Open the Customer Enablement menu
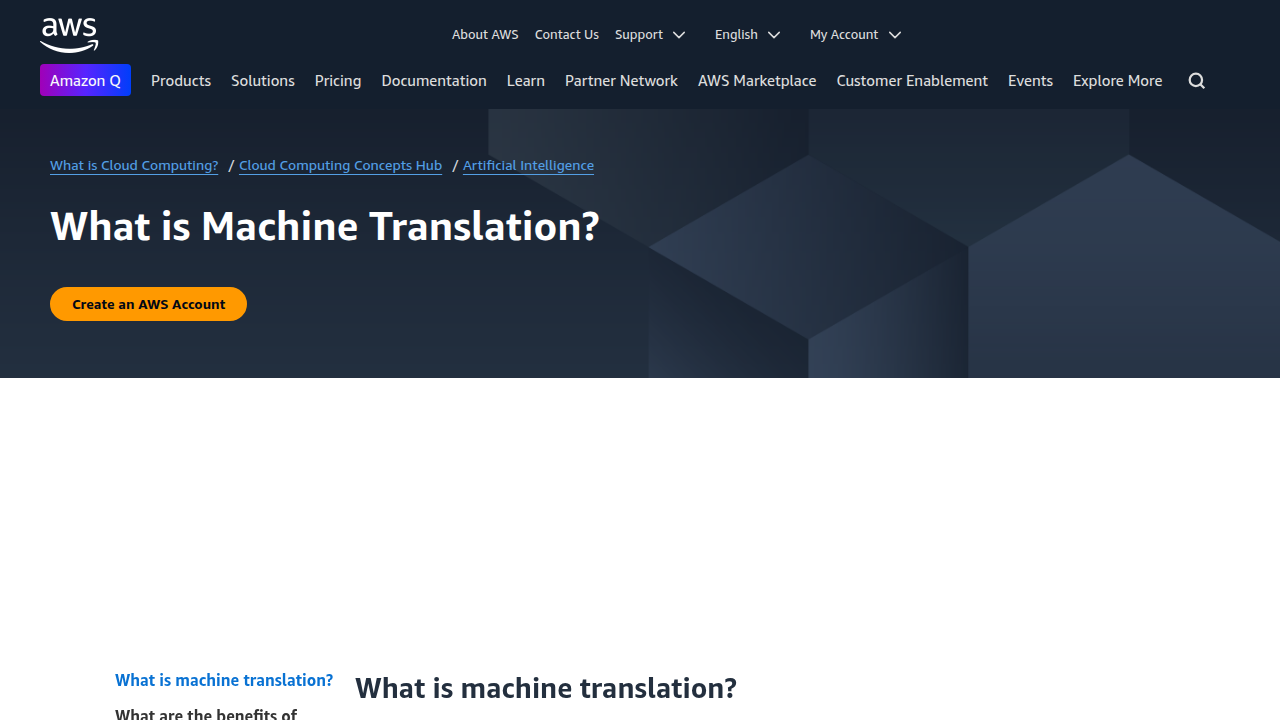Screen dimensions: 1280x720 coord(912,81)
